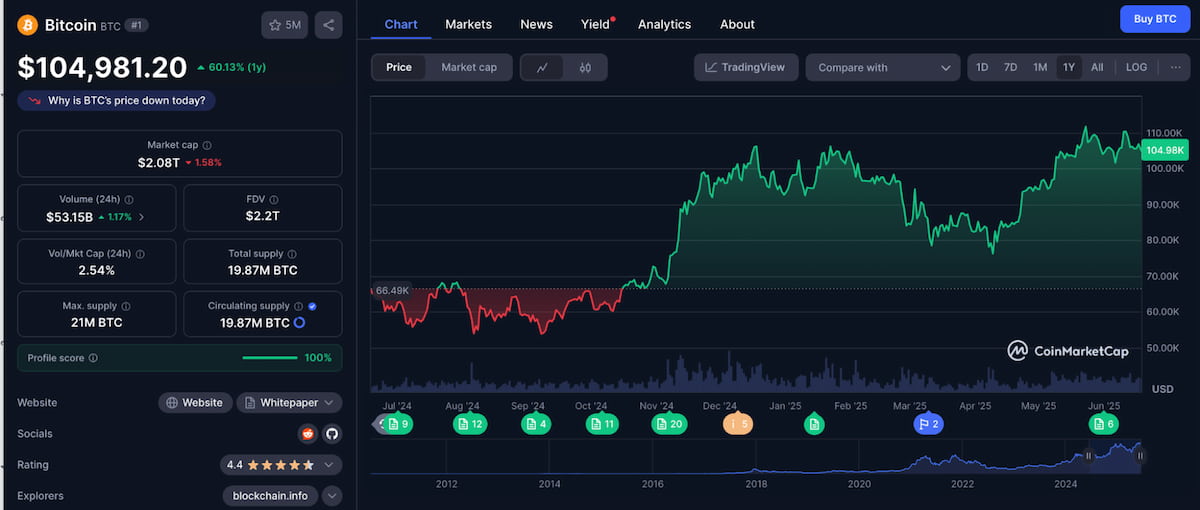
Task: Switch chart to candlestick view icon
Action: (x=586, y=68)
